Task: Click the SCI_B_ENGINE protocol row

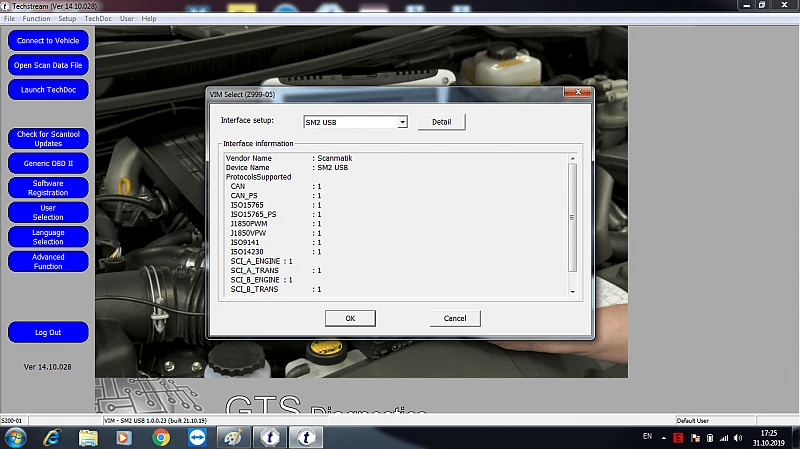Action: click(x=261, y=280)
